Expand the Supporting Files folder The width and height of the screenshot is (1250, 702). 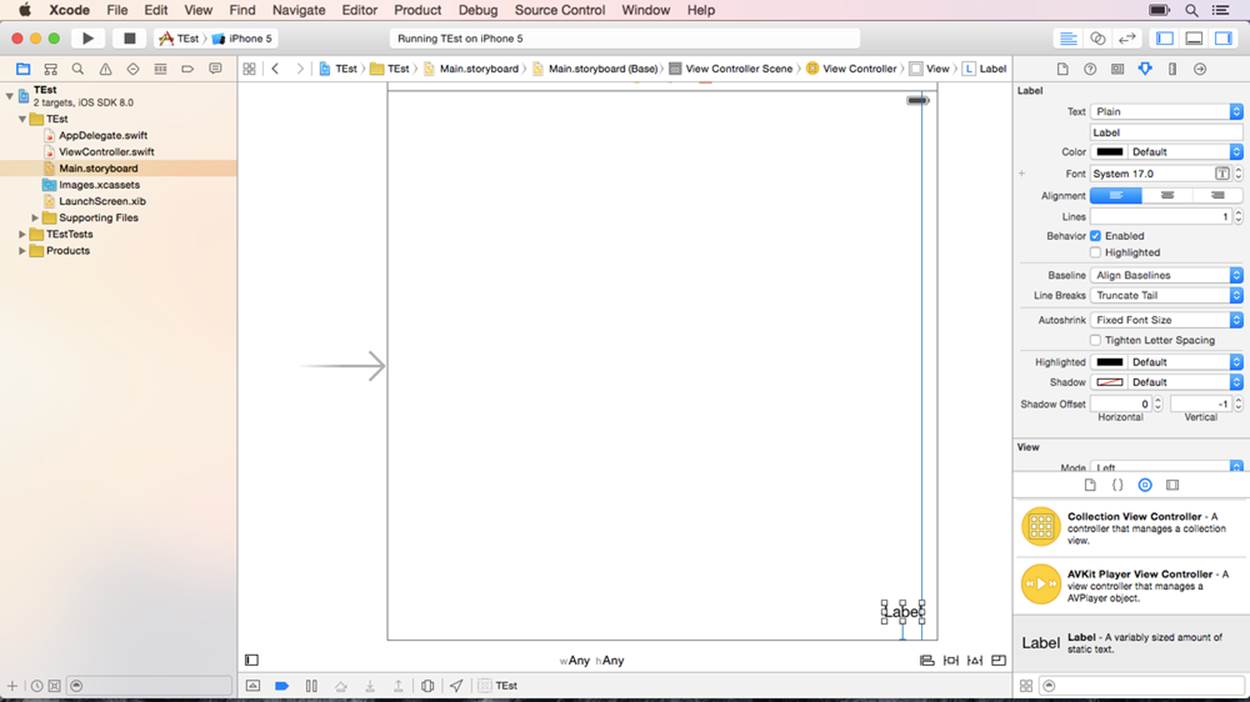click(x=35, y=218)
